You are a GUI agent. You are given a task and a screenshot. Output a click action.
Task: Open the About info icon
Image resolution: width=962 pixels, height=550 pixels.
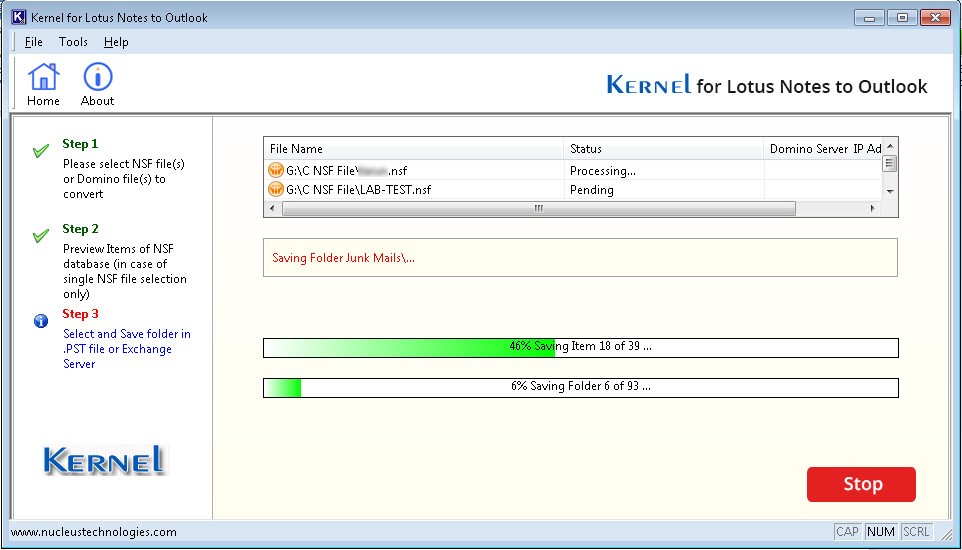(98, 85)
